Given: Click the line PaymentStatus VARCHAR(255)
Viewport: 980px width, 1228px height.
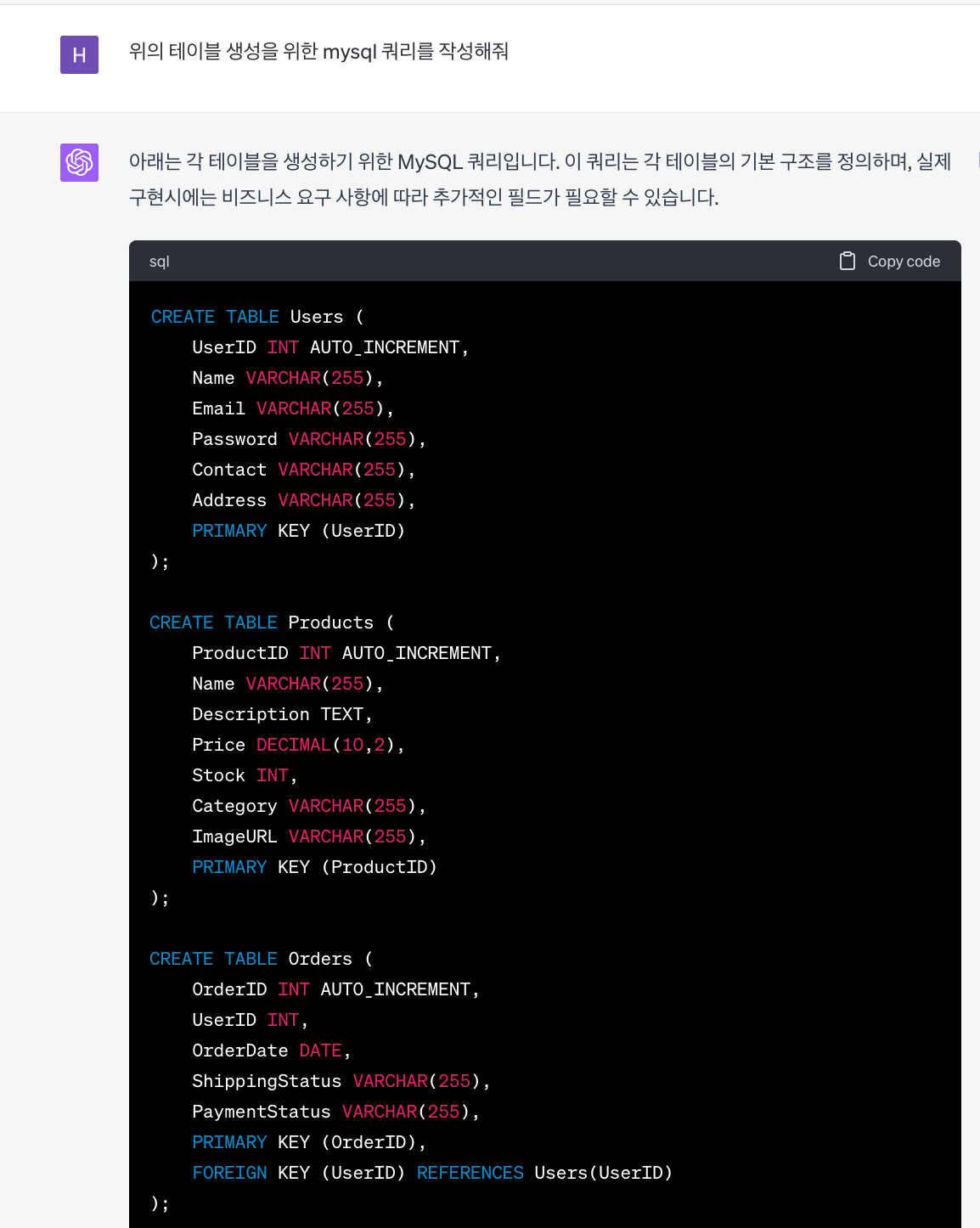Looking at the screenshot, I should click(336, 1112).
